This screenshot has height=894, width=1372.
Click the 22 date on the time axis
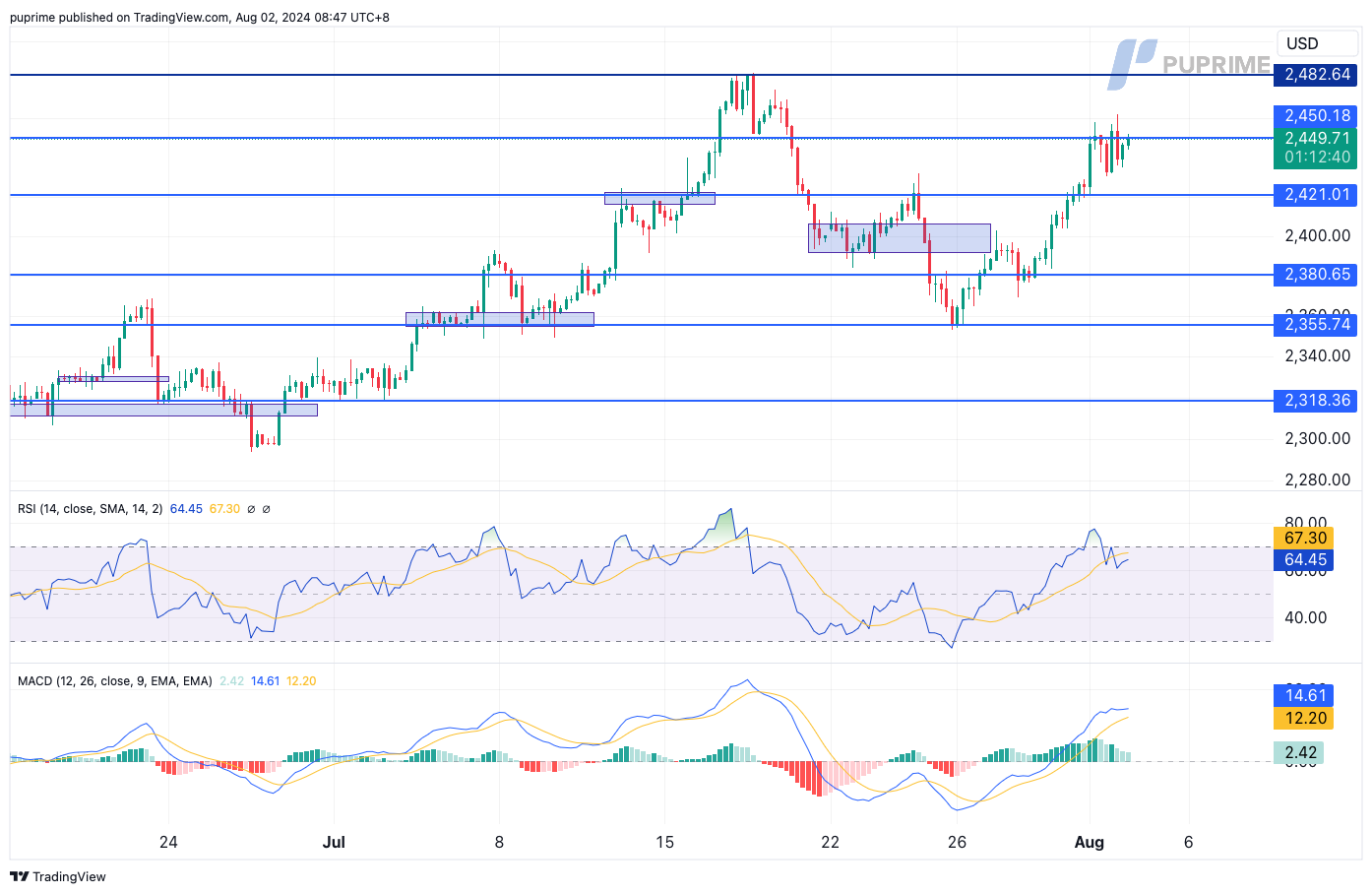tap(831, 842)
